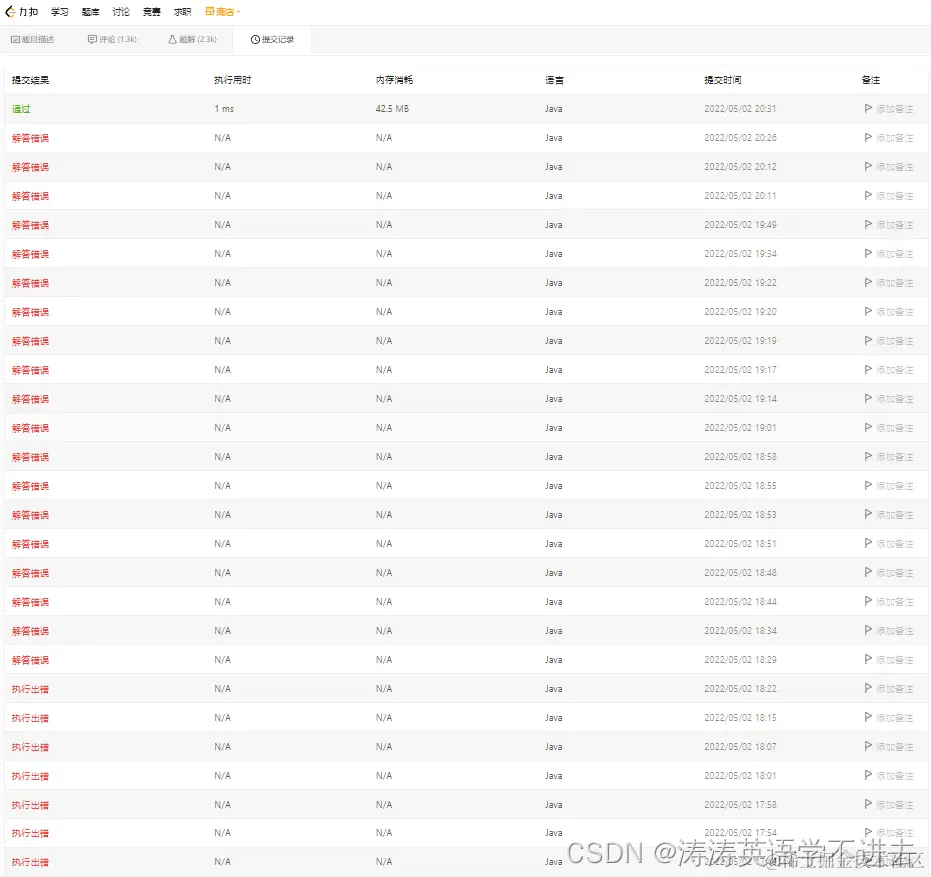Click 添加备注 for the 17:58 submission
Screen dimensions: 931x877
coord(895,805)
